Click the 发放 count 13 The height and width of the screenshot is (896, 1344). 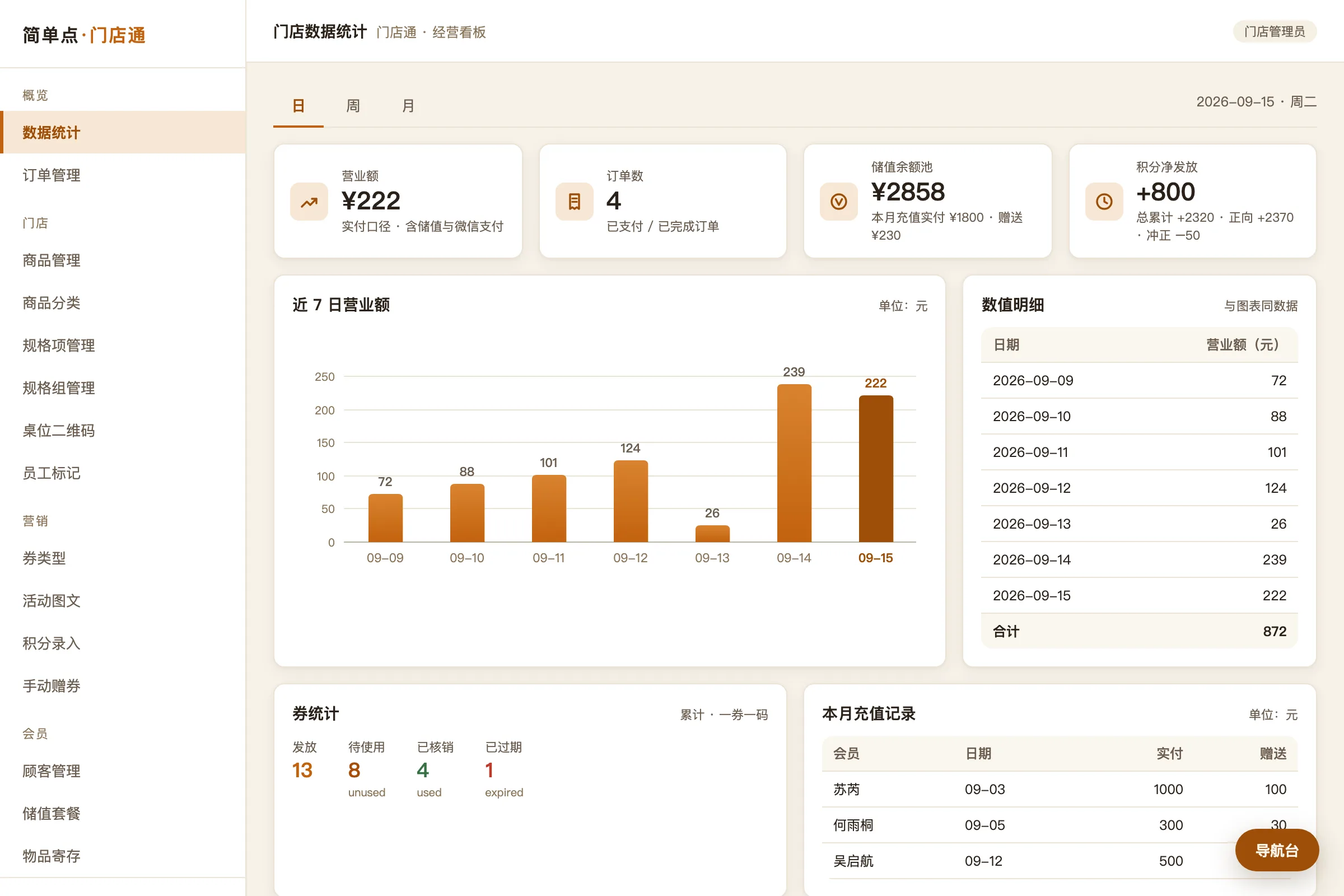(302, 771)
